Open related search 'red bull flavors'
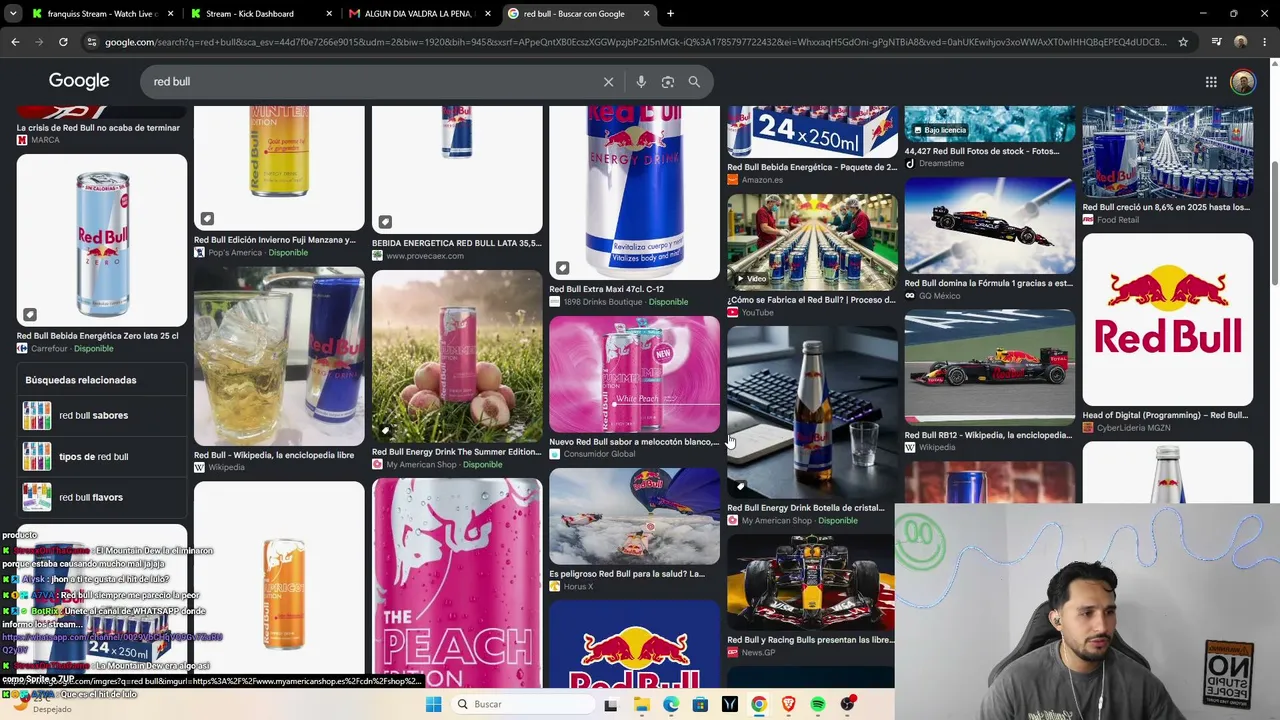Image resolution: width=1280 pixels, height=720 pixels. tap(101, 497)
